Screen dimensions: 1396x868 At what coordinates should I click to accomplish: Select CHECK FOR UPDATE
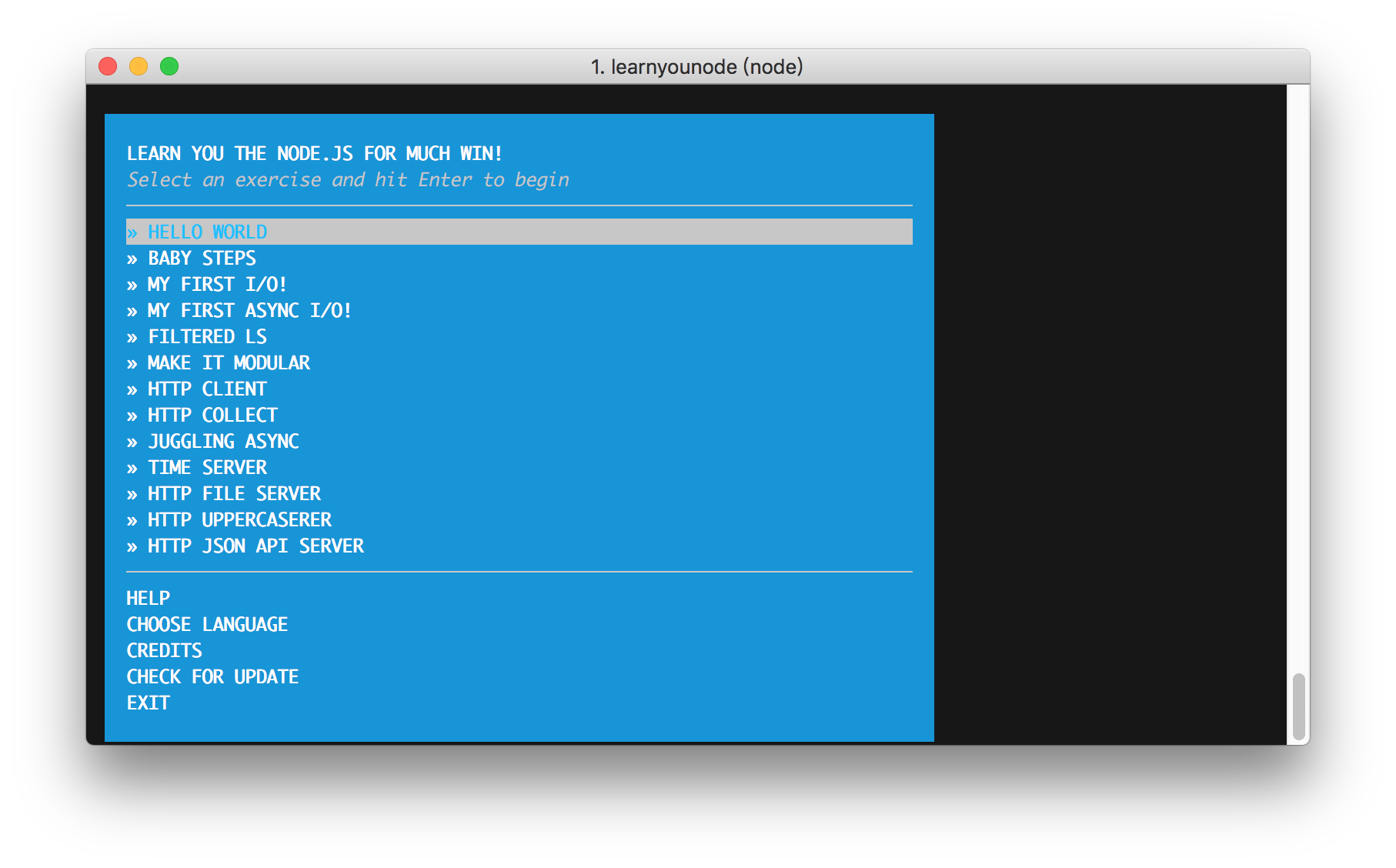(x=212, y=676)
